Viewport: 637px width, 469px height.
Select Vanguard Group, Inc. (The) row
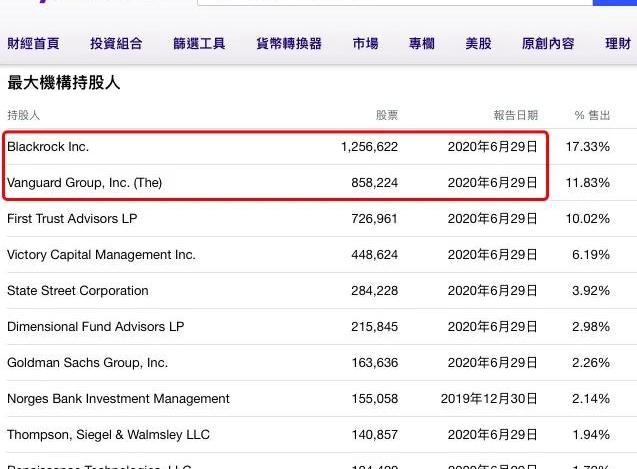318,183
